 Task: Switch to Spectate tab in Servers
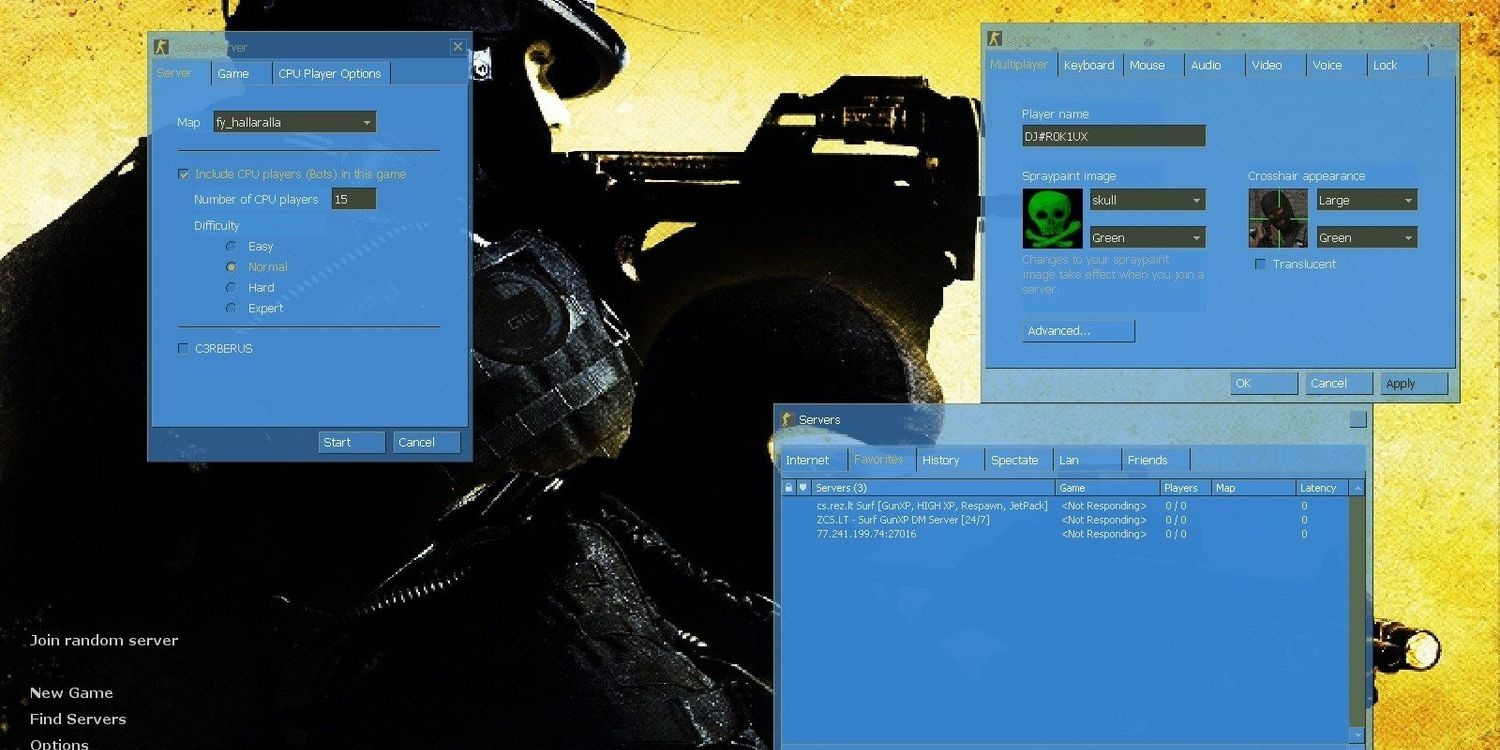1019,460
